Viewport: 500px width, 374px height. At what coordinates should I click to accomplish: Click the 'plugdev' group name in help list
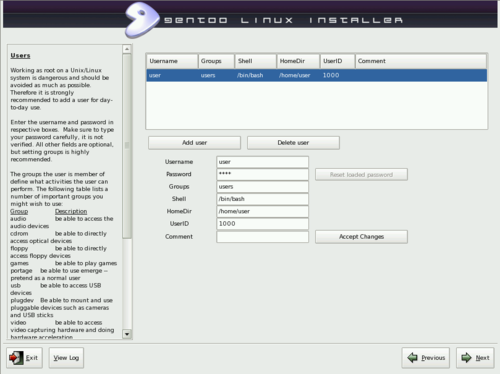click(22, 301)
